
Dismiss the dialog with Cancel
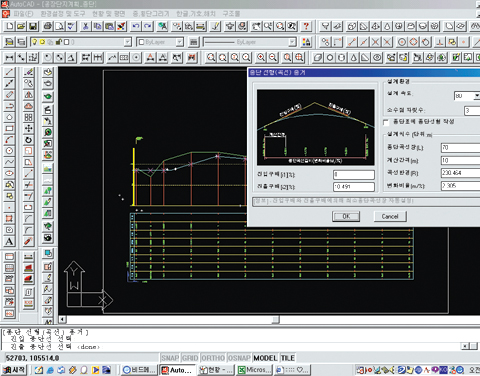click(390, 216)
